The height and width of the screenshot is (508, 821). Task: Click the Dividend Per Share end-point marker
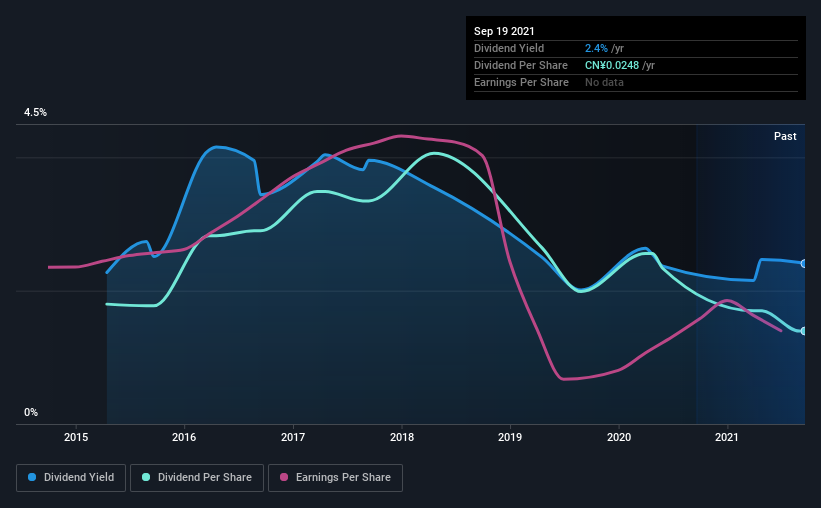click(x=804, y=331)
